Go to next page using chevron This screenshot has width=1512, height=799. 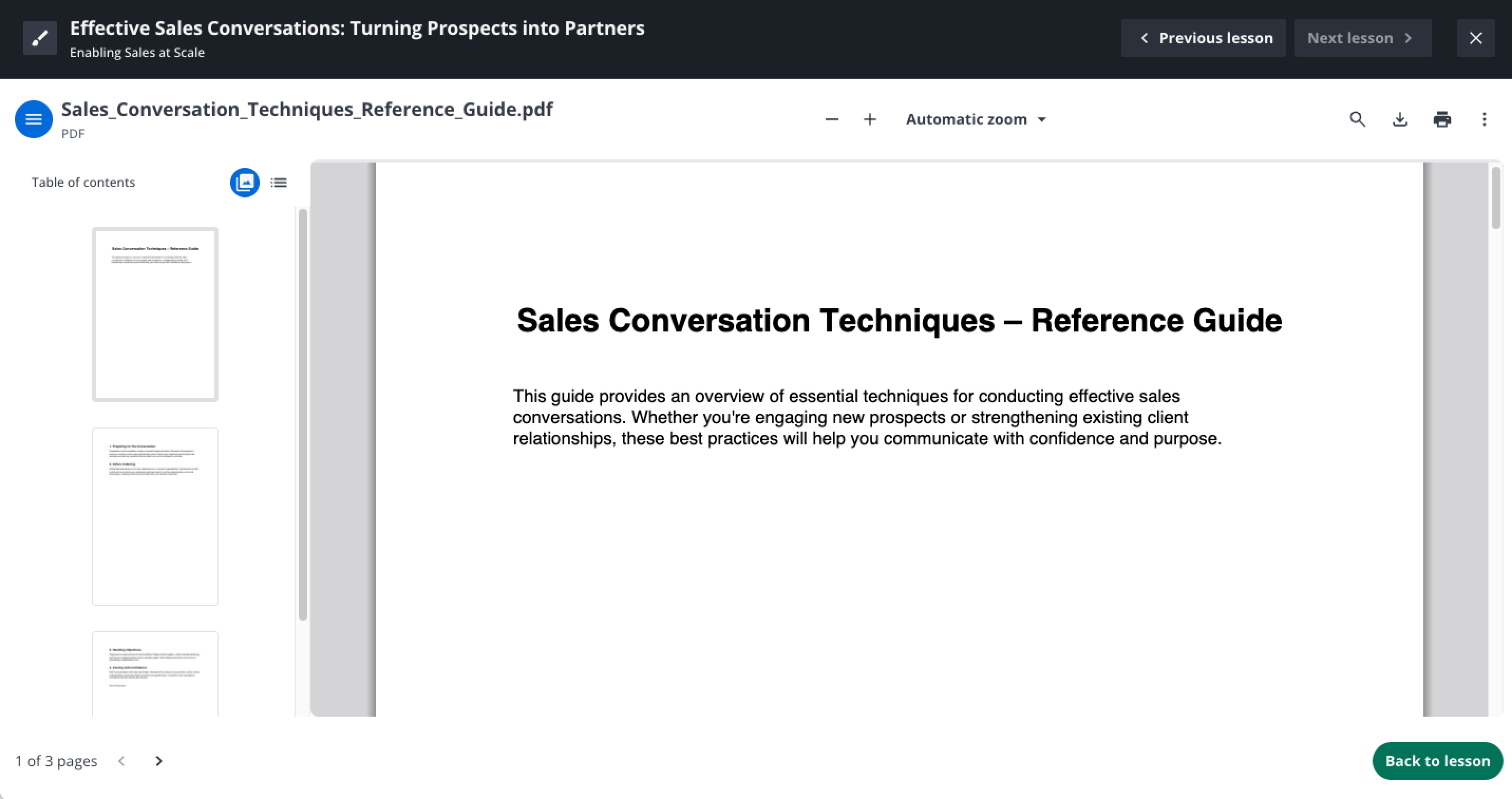[x=158, y=761]
